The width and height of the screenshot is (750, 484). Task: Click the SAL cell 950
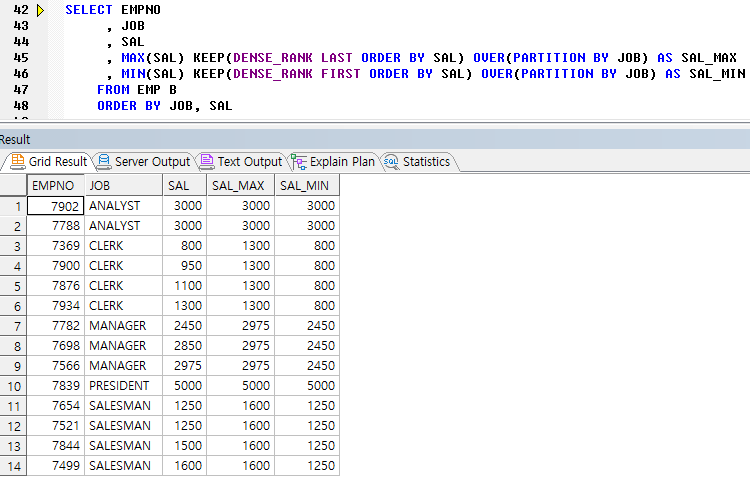pyautogui.click(x=185, y=266)
